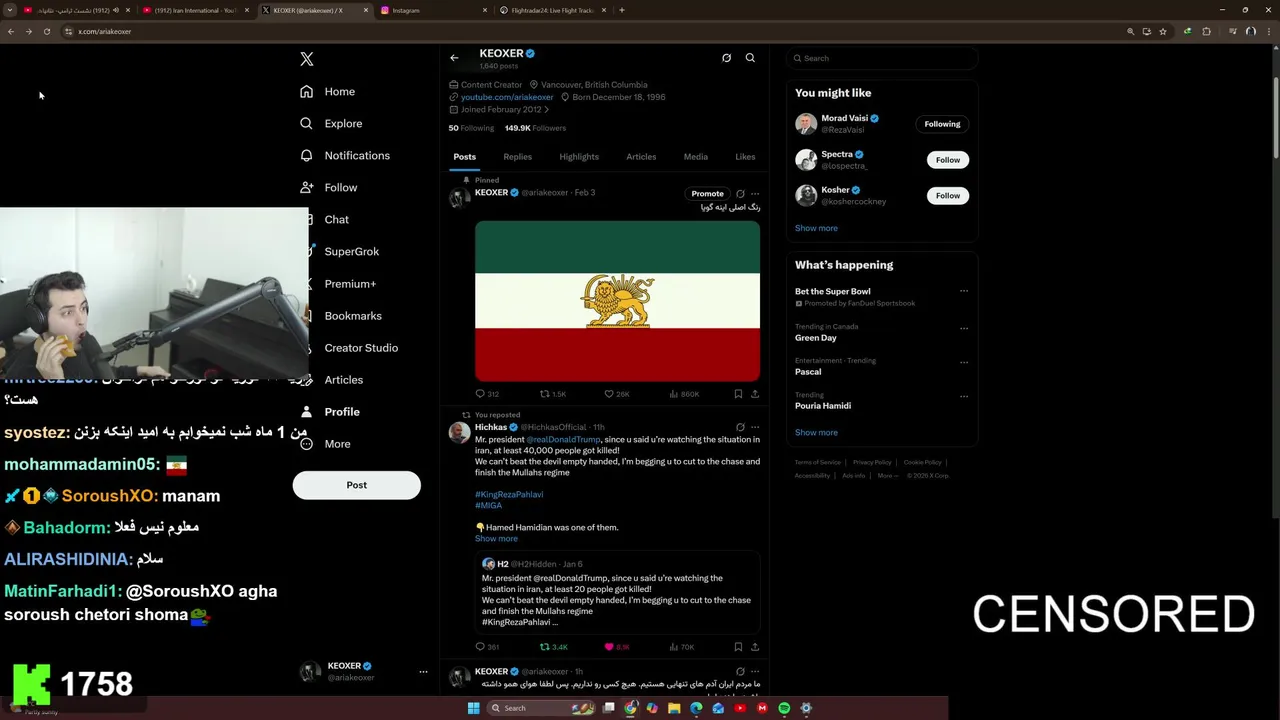Open more options on Hichkas post
Screen dimensions: 1280x720
click(755, 427)
